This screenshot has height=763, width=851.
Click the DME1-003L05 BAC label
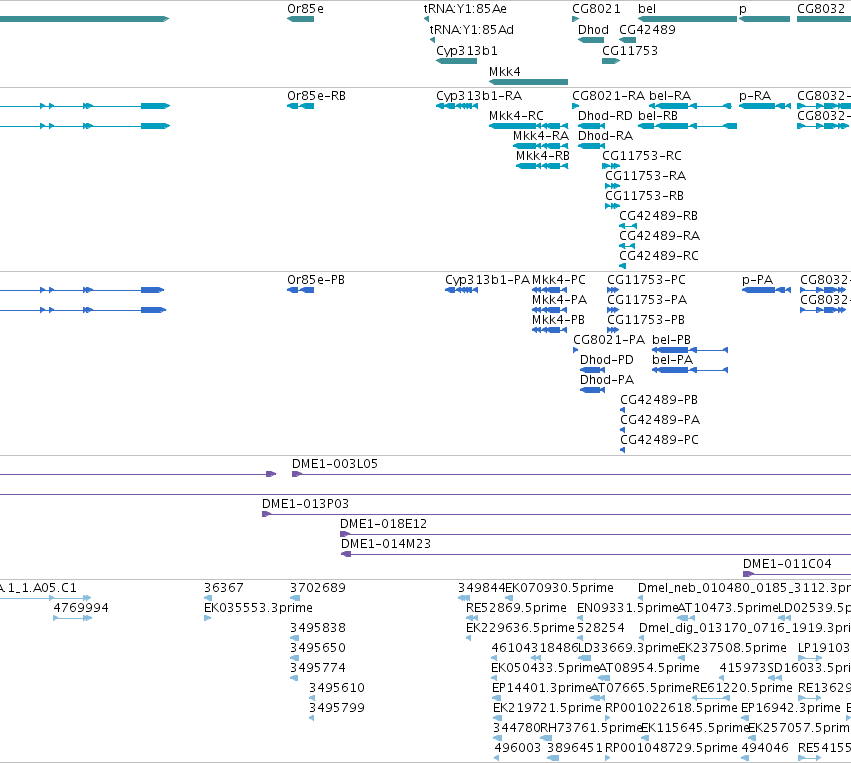click(x=335, y=464)
